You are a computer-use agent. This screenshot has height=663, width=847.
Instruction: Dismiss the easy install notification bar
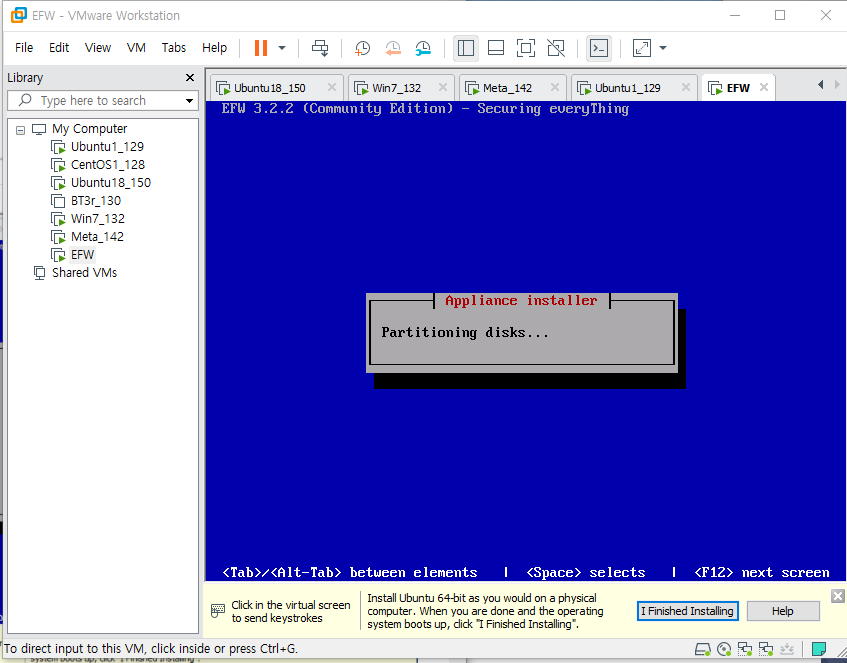838,596
